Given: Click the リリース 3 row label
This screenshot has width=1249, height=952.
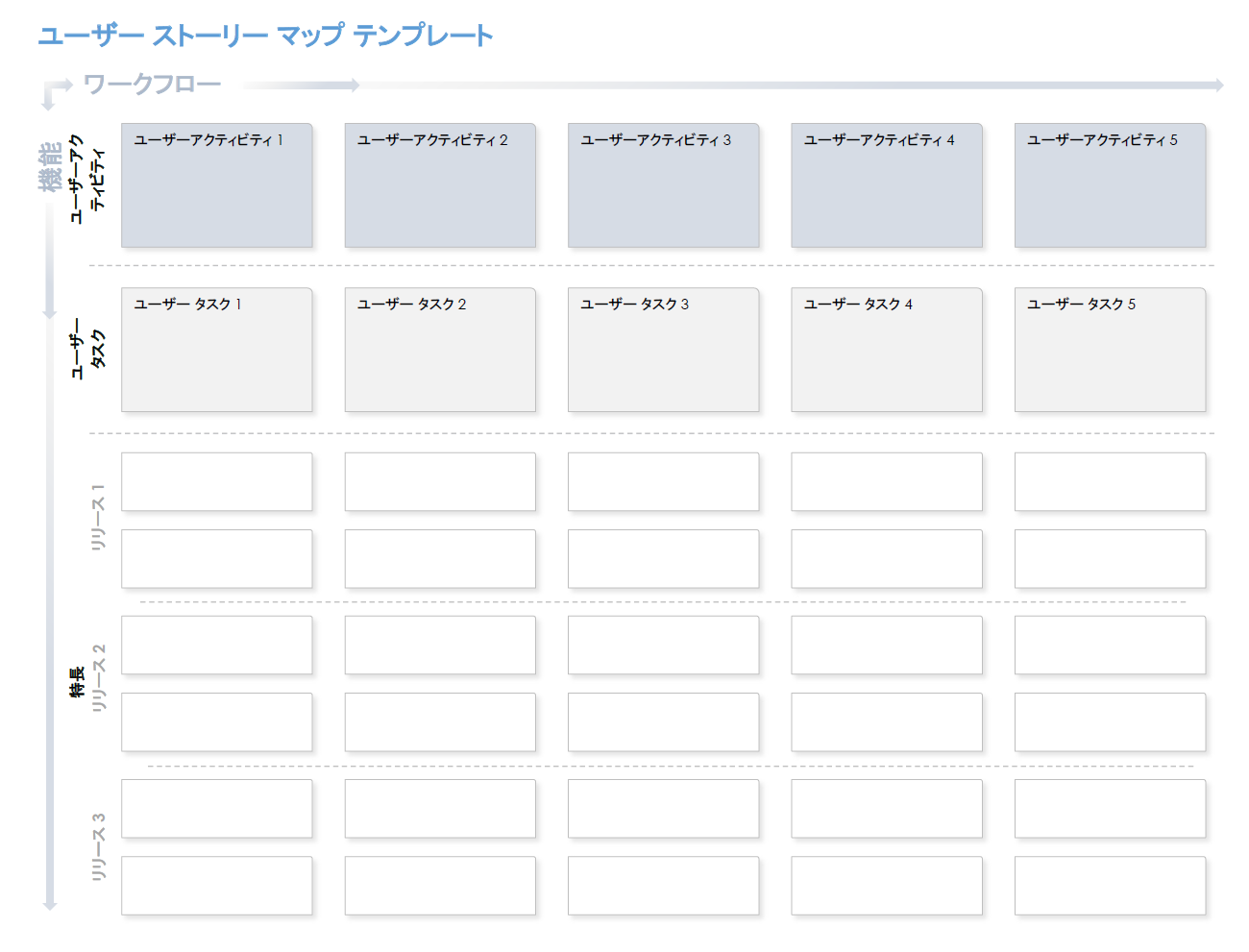Looking at the screenshot, I should pyautogui.click(x=97, y=846).
